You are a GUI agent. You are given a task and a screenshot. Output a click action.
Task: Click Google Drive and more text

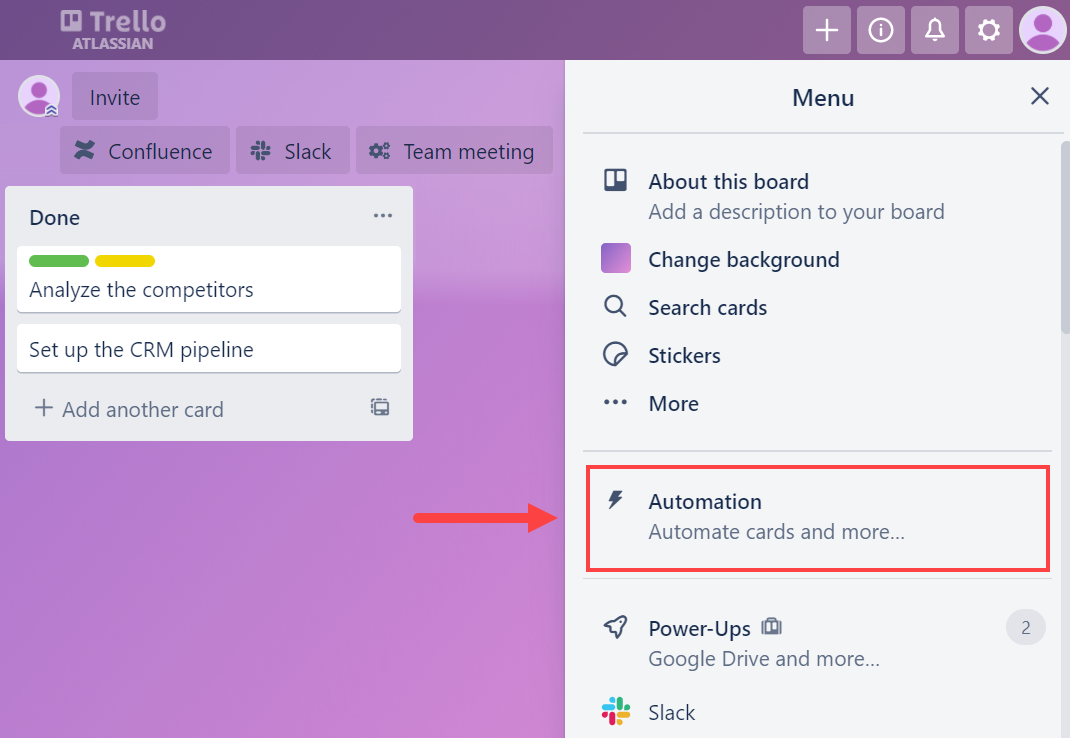(x=764, y=658)
